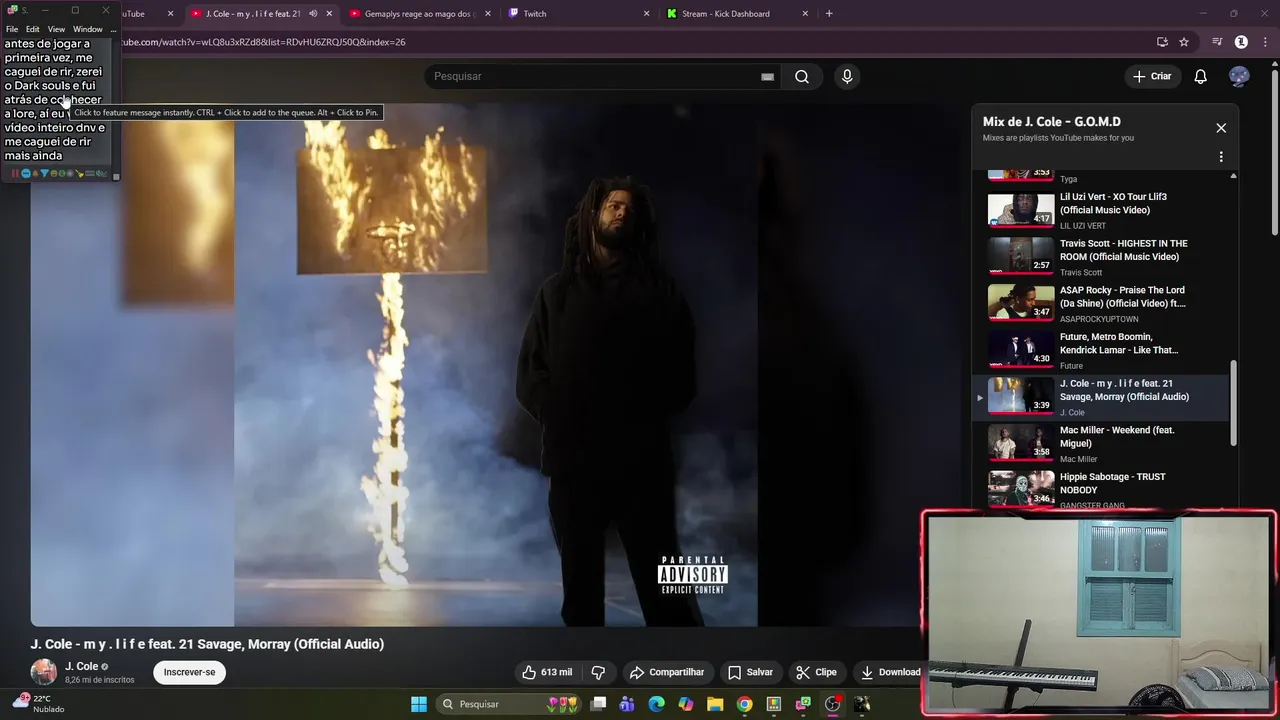This screenshot has height=720, width=1280.
Task: Open the J. Cole channel name link
Action: (x=81, y=667)
